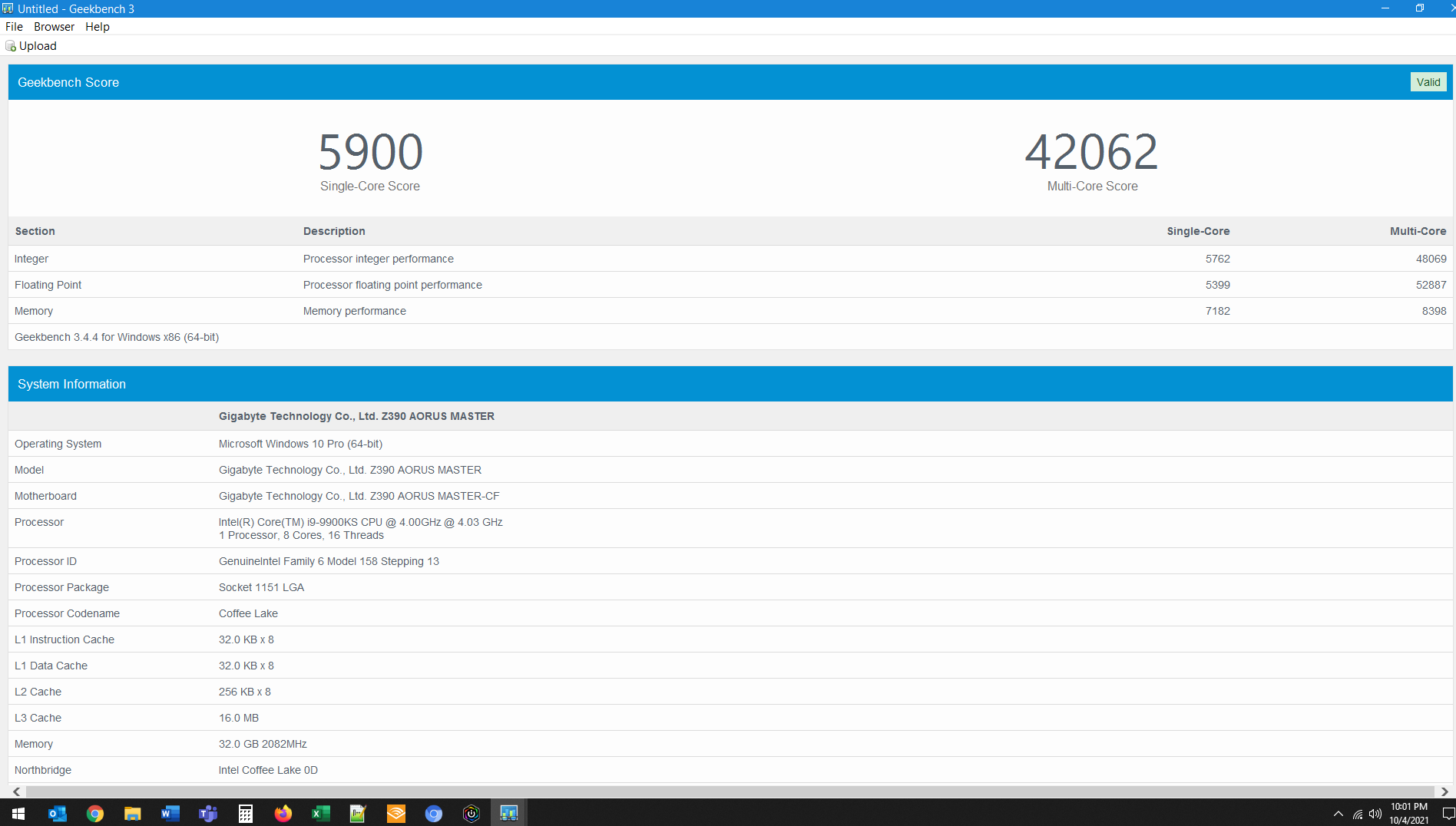Screen dimensions: 1456x826
Task: Open the Corsair iCUE taskbar icon
Action: [x=472, y=814]
